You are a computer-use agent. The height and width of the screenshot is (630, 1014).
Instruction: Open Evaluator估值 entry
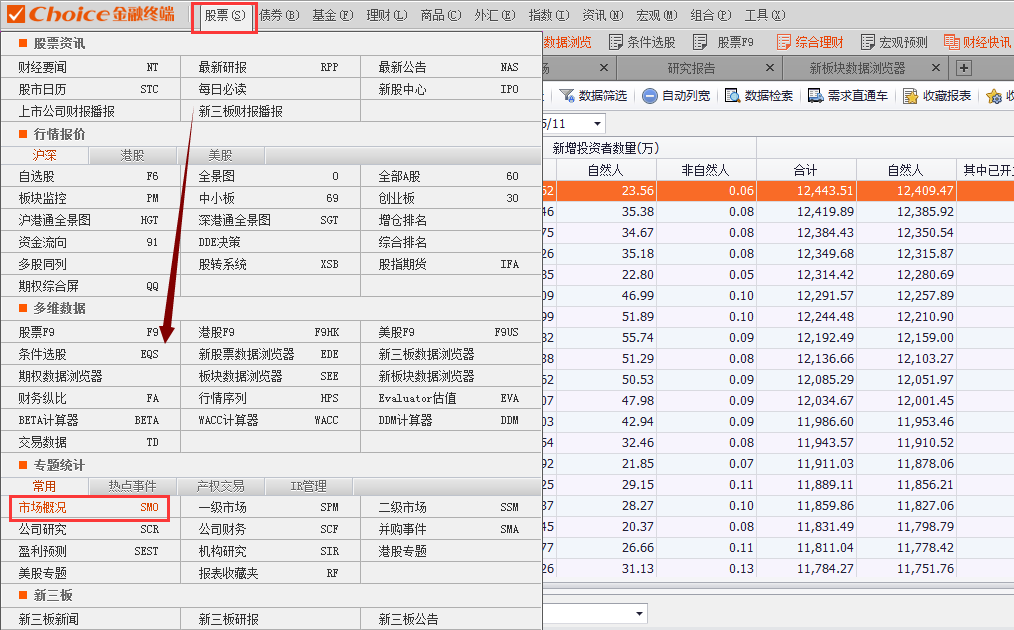tap(451, 398)
